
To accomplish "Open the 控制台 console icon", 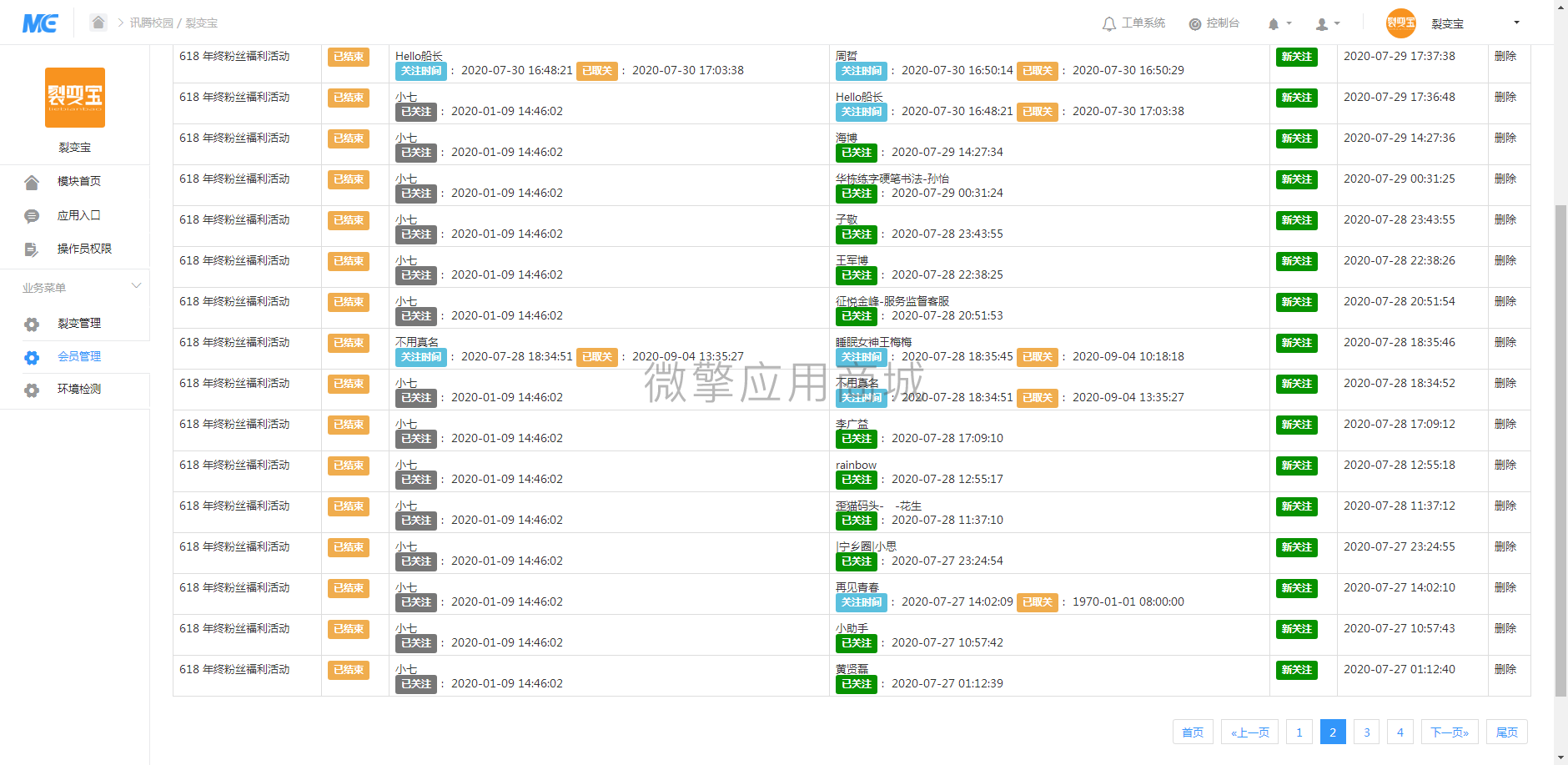I will [1195, 24].
